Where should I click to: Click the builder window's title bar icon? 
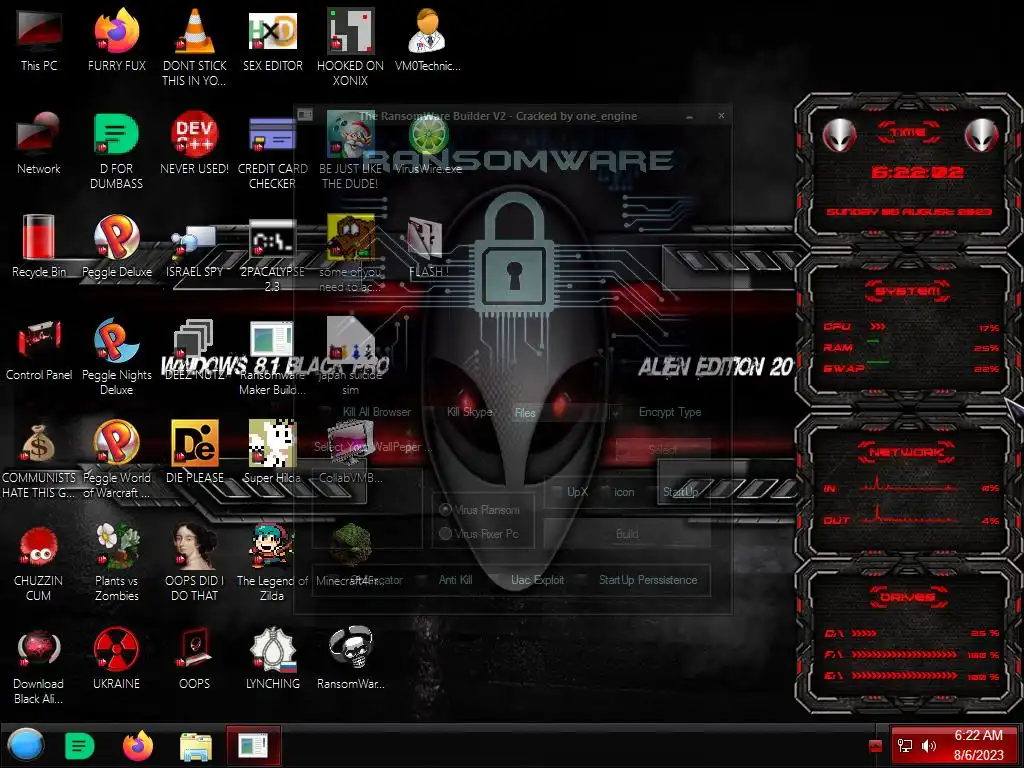click(x=305, y=116)
